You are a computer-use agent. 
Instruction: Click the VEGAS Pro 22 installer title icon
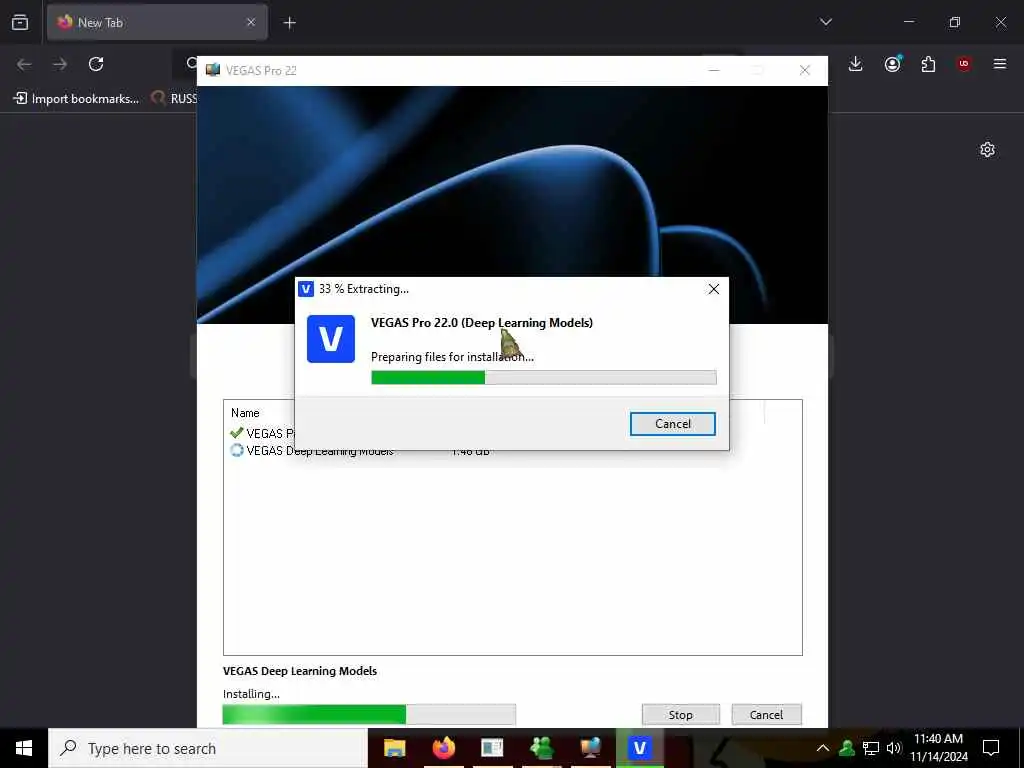point(213,70)
